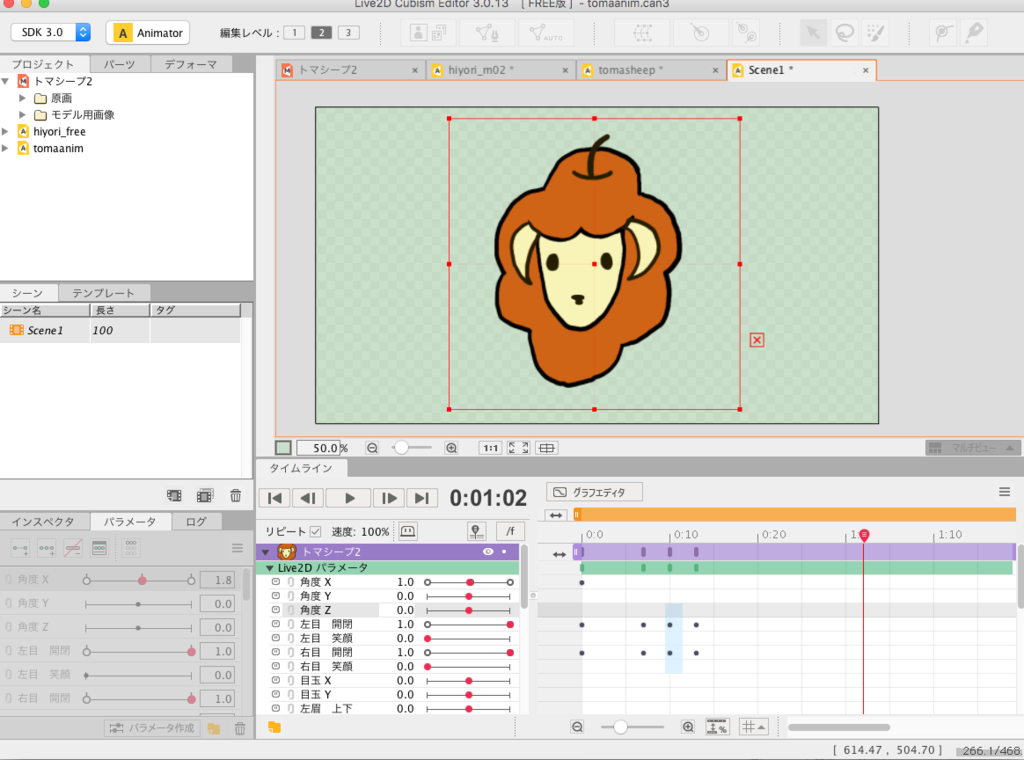Go to the first frame
Image resolution: width=1024 pixels, height=760 pixels.
[275, 498]
